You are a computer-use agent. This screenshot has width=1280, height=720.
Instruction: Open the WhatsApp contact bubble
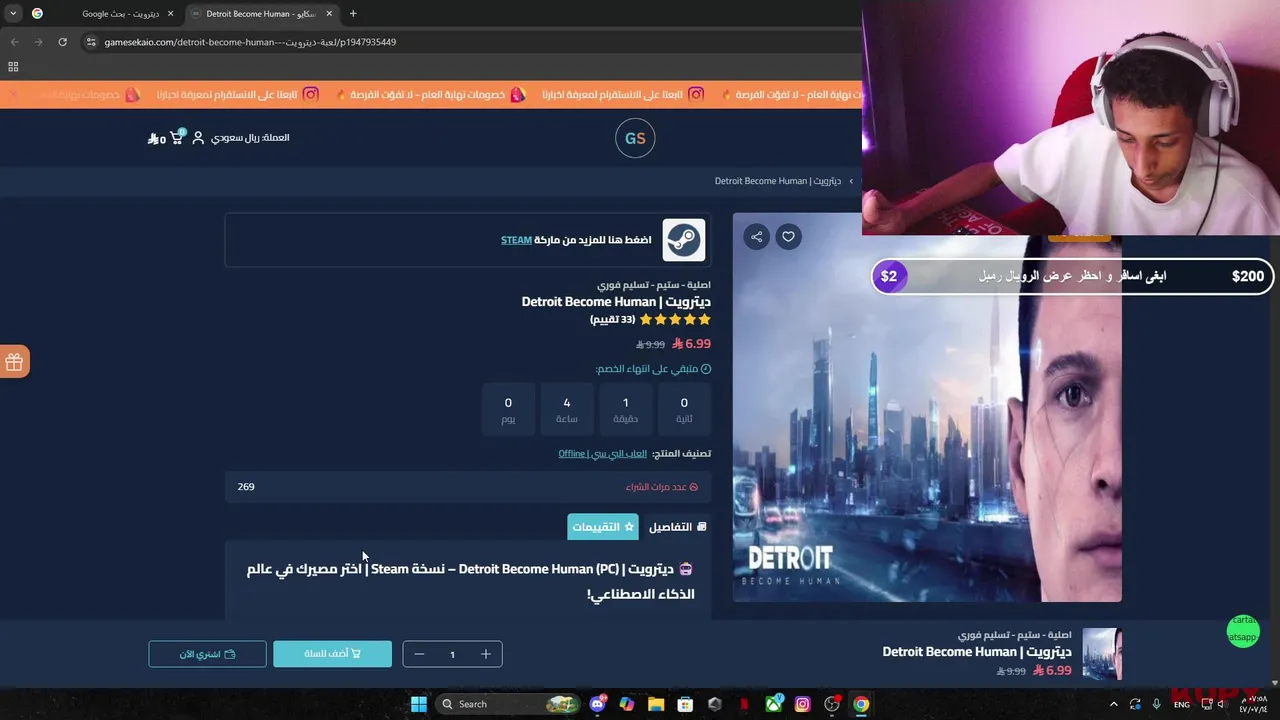point(1243,631)
